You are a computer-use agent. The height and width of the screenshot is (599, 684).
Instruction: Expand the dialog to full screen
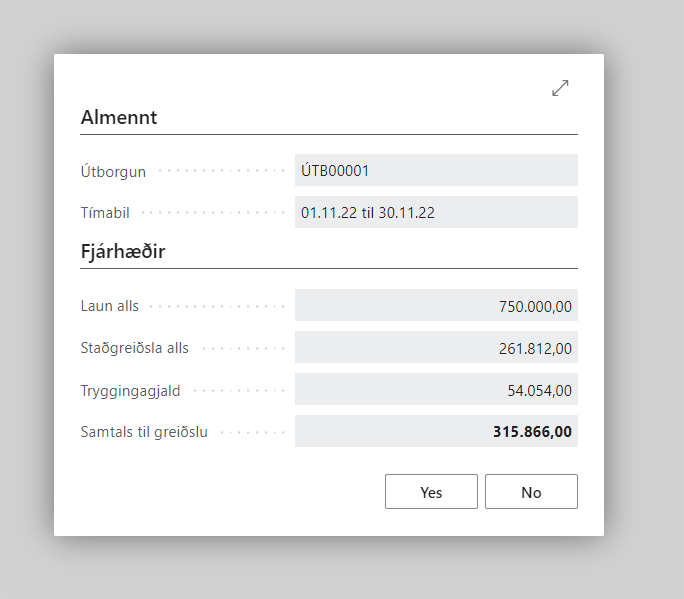560,88
